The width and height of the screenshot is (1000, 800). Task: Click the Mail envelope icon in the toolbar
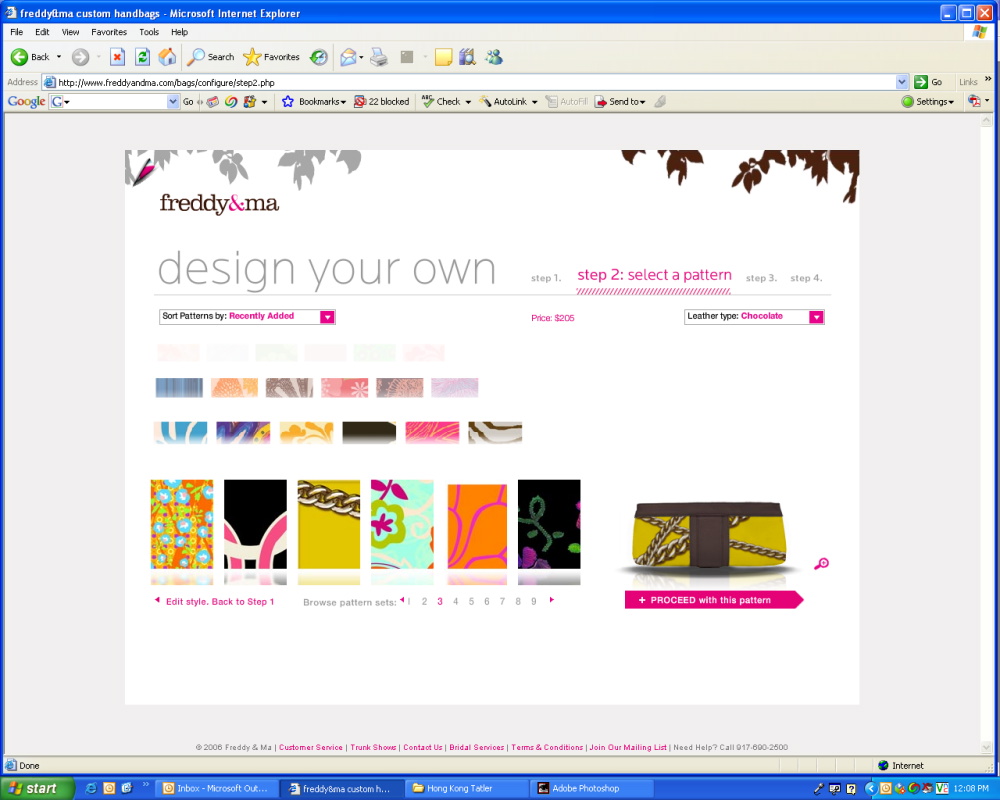pyautogui.click(x=348, y=57)
